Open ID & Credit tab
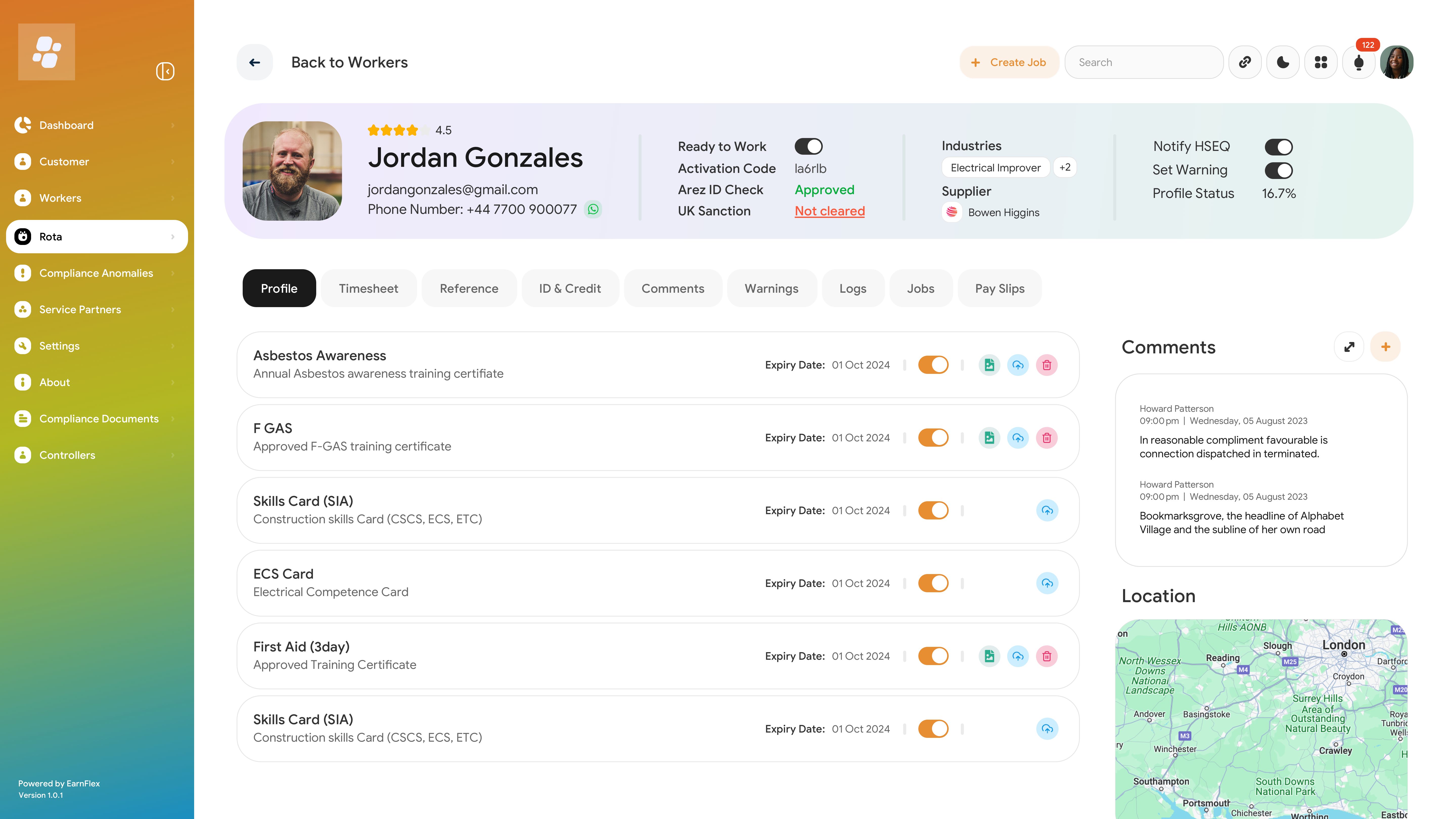This screenshot has height=819, width=1456. tap(570, 288)
